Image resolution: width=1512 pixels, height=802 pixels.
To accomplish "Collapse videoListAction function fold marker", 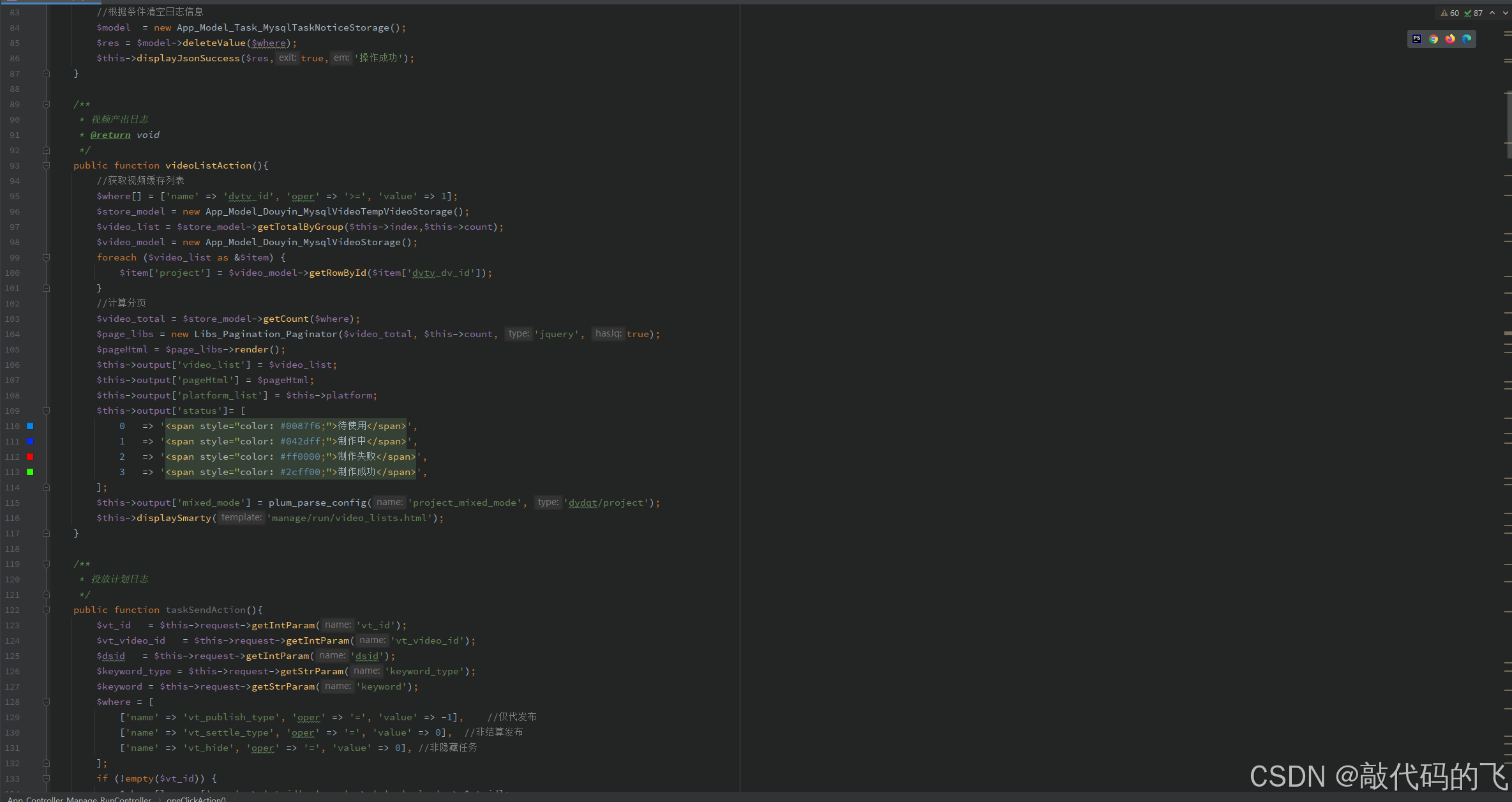I will [x=46, y=165].
